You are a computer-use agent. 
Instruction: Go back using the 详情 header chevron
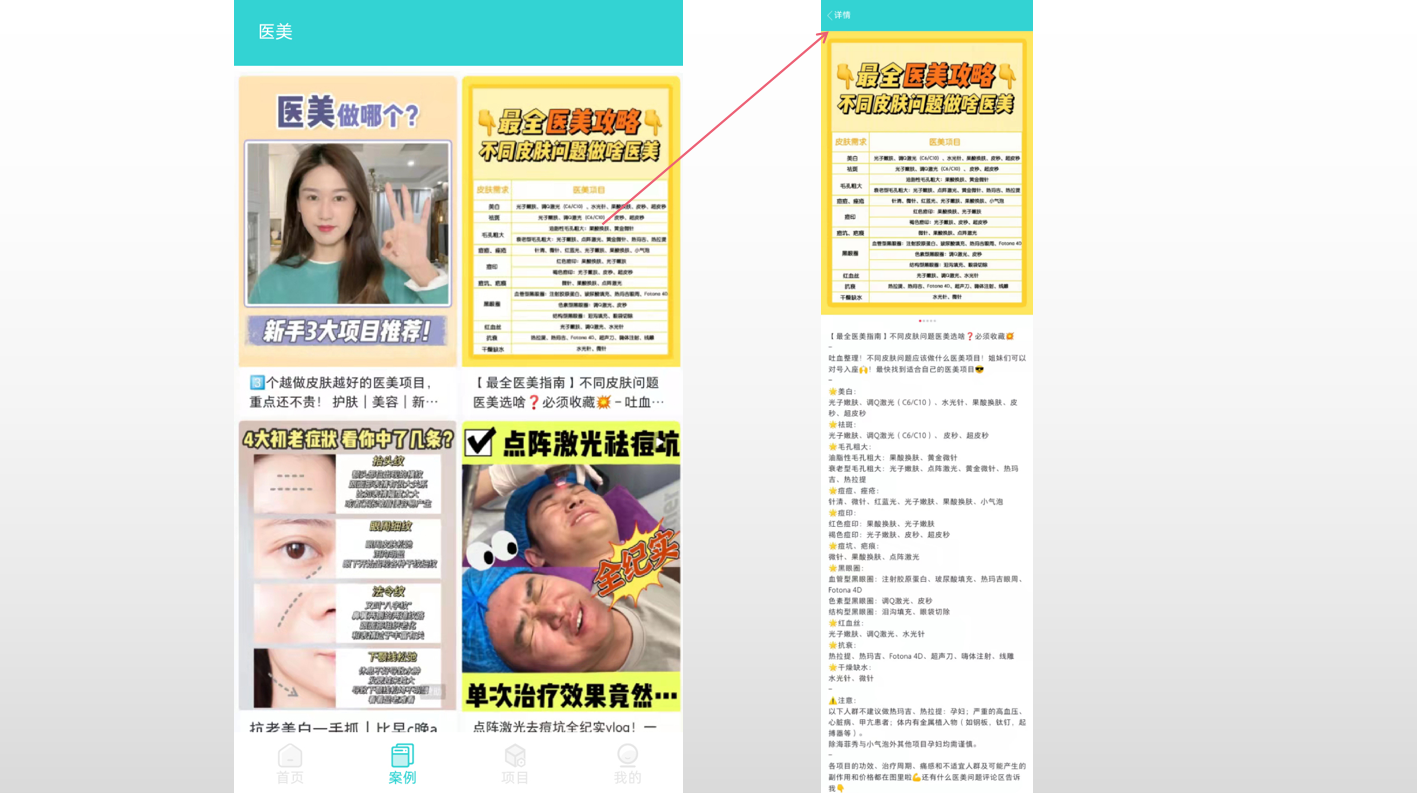click(x=830, y=15)
